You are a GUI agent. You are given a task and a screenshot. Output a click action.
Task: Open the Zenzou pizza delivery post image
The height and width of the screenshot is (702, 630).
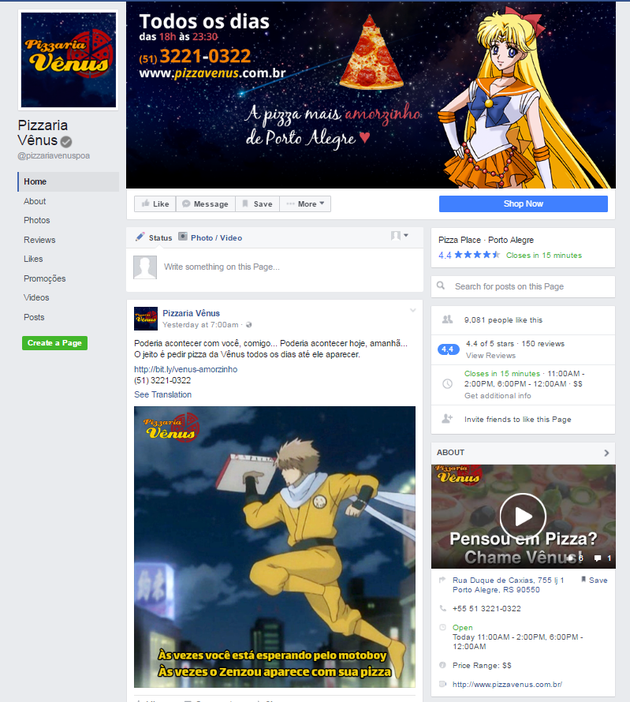pyautogui.click(x=274, y=547)
